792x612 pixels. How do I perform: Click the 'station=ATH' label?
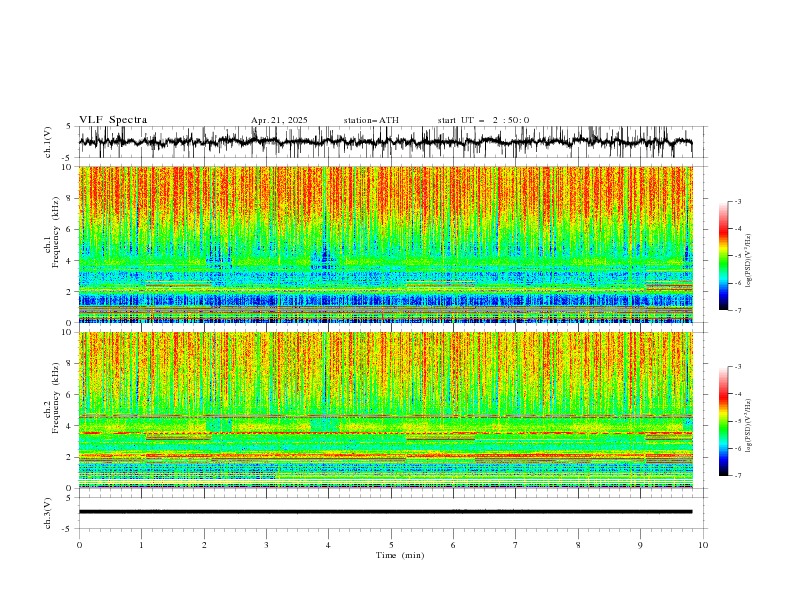(371, 120)
